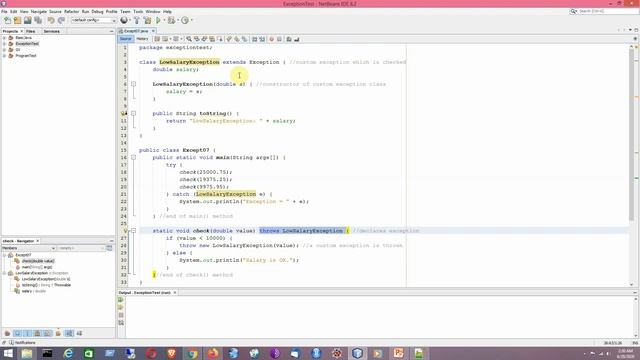Screen dimensions: 640x360
Task: Click the Stop Macro Recording icon
Action: 280,39
